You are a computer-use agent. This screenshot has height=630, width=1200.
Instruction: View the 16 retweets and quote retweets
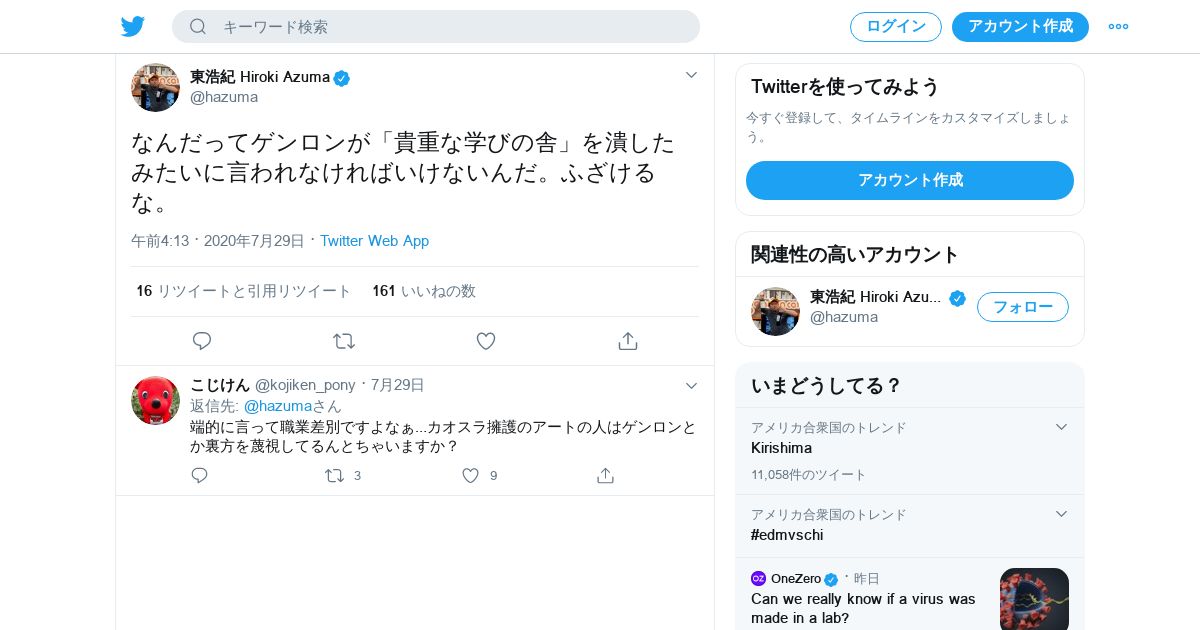coord(244,291)
